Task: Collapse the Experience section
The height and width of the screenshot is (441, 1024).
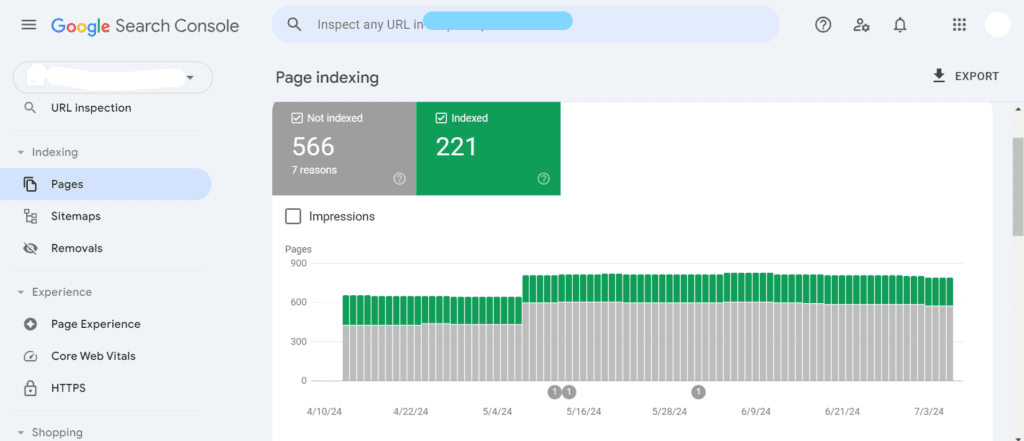Action: click(x=21, y=293)
